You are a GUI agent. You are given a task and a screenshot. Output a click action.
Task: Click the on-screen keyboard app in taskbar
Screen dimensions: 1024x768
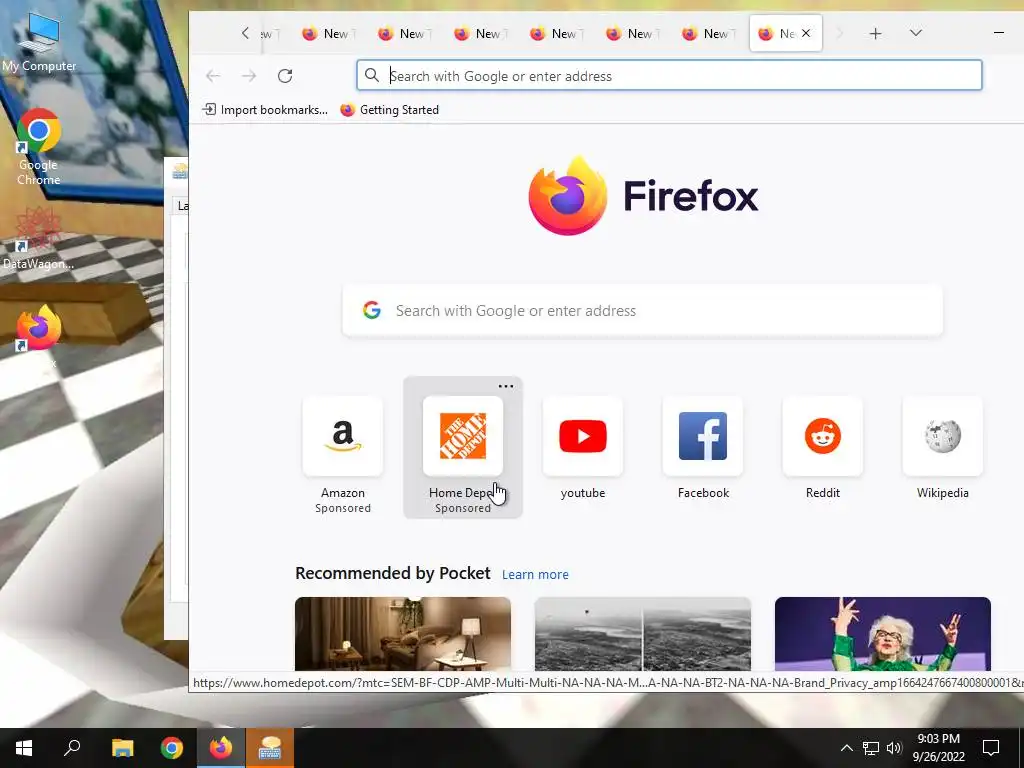click(x=270, y=748)
